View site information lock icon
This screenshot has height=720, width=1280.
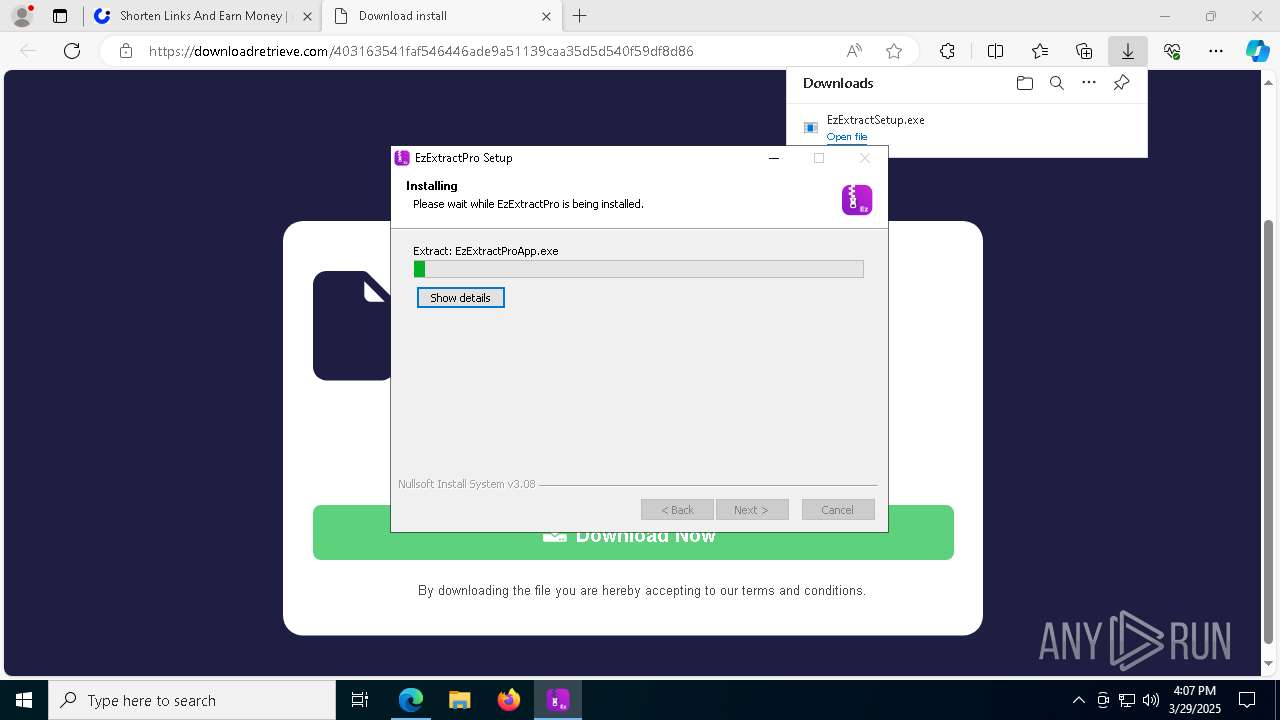pos(126,51)
